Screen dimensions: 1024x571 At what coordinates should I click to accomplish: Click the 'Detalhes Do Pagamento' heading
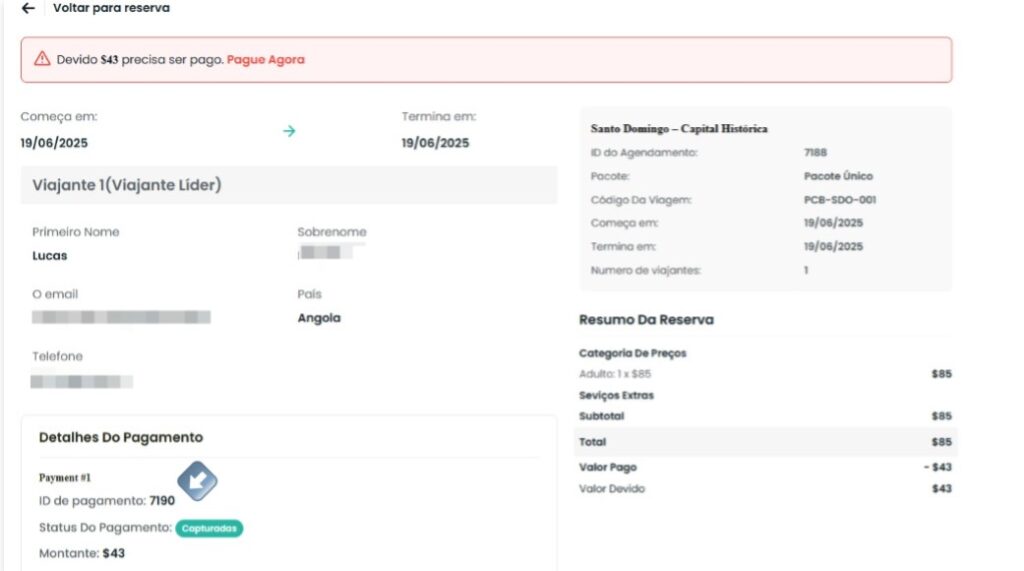tap(120, 437)
